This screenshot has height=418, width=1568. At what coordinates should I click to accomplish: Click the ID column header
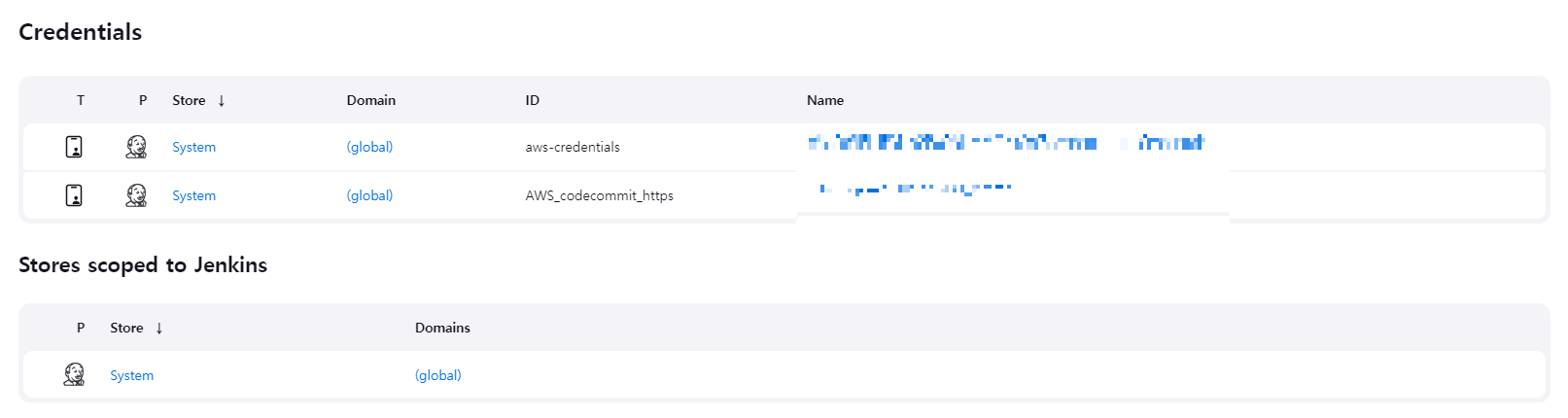tap(533, 100)
